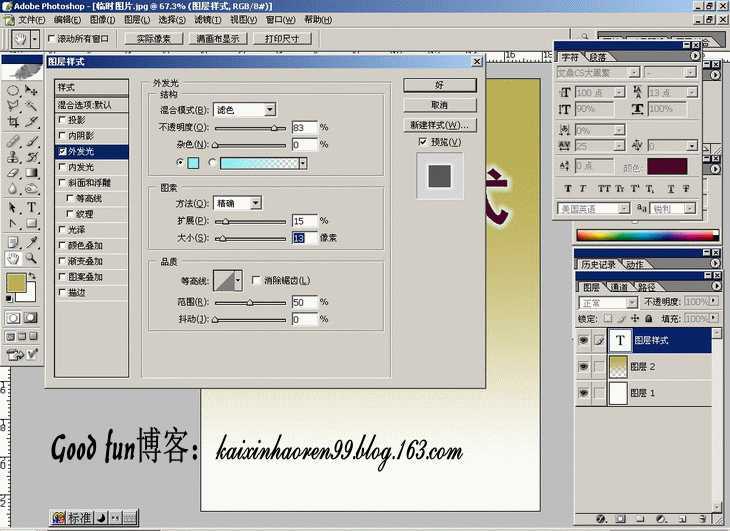Enable the 投影 drop shadow checkbox

pos(62,120)
